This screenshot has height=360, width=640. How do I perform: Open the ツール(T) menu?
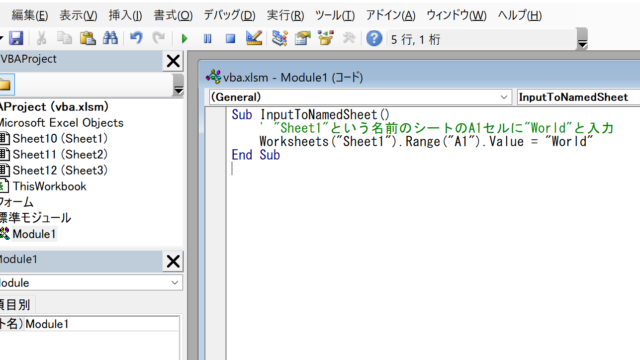(x=335, y=16)
